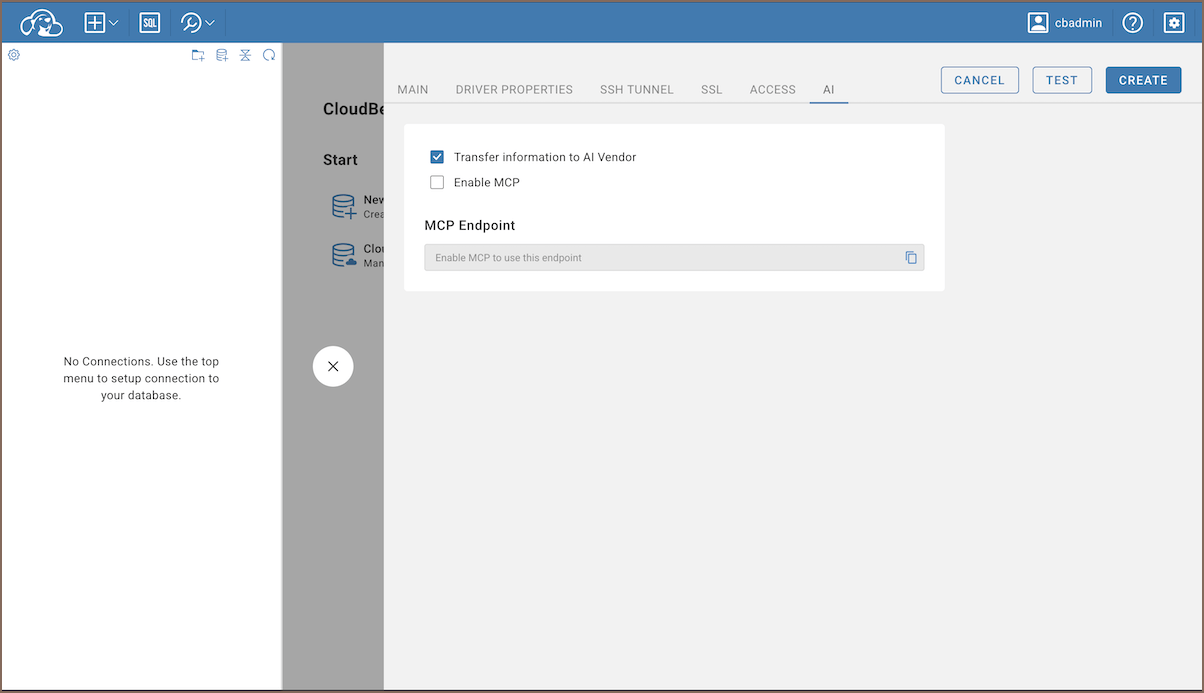Open the cbadmin user menu
This screenshot has height=693, width=1204.
(1066, 22)
